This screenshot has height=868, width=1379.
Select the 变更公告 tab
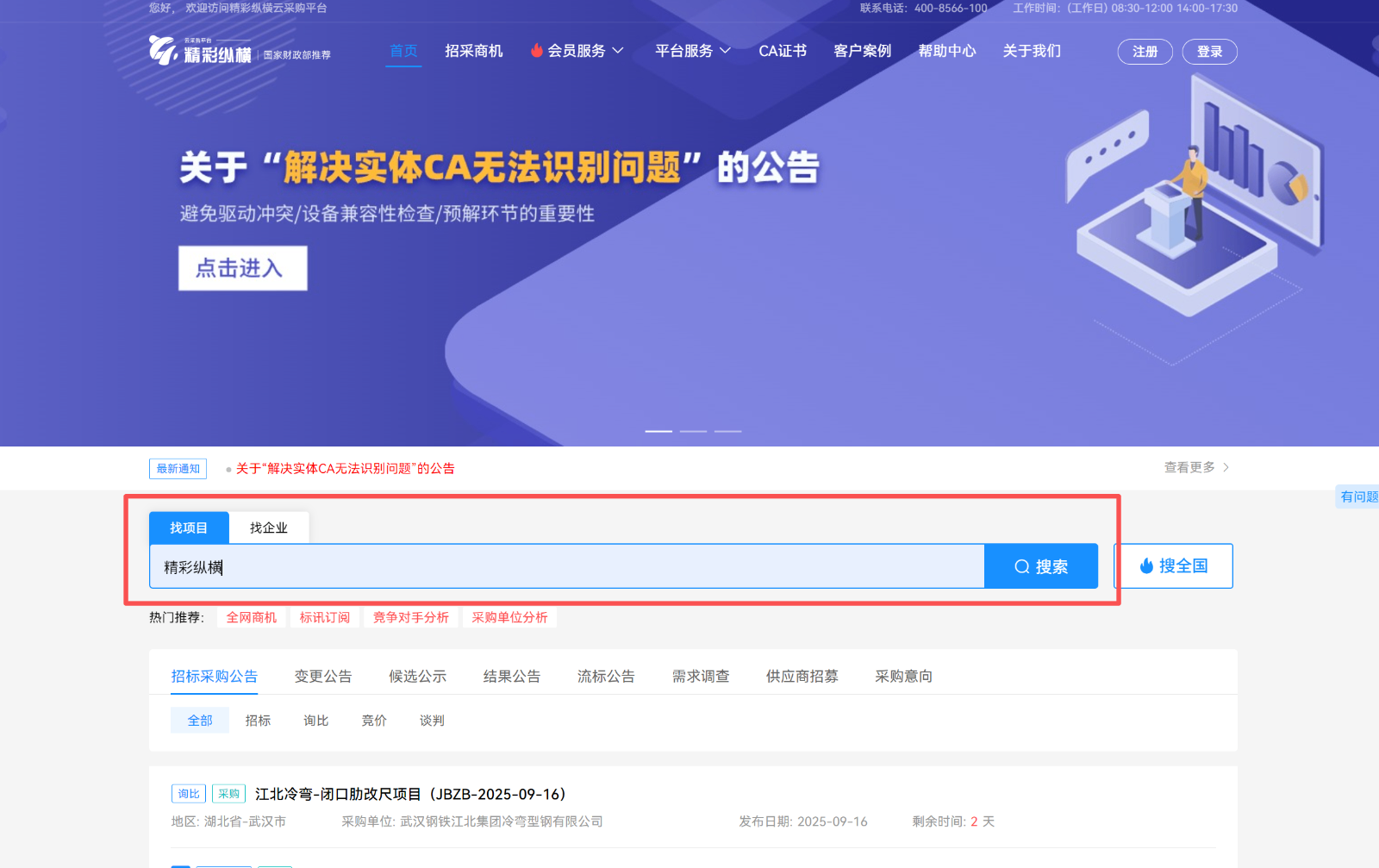pos(323,677)
